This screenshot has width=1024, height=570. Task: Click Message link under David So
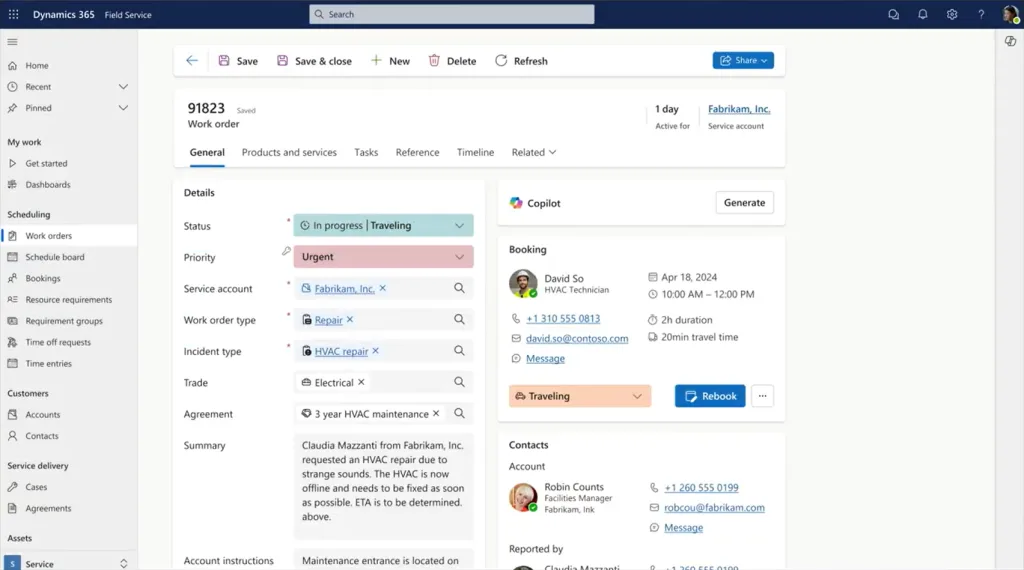coord(545,358)
